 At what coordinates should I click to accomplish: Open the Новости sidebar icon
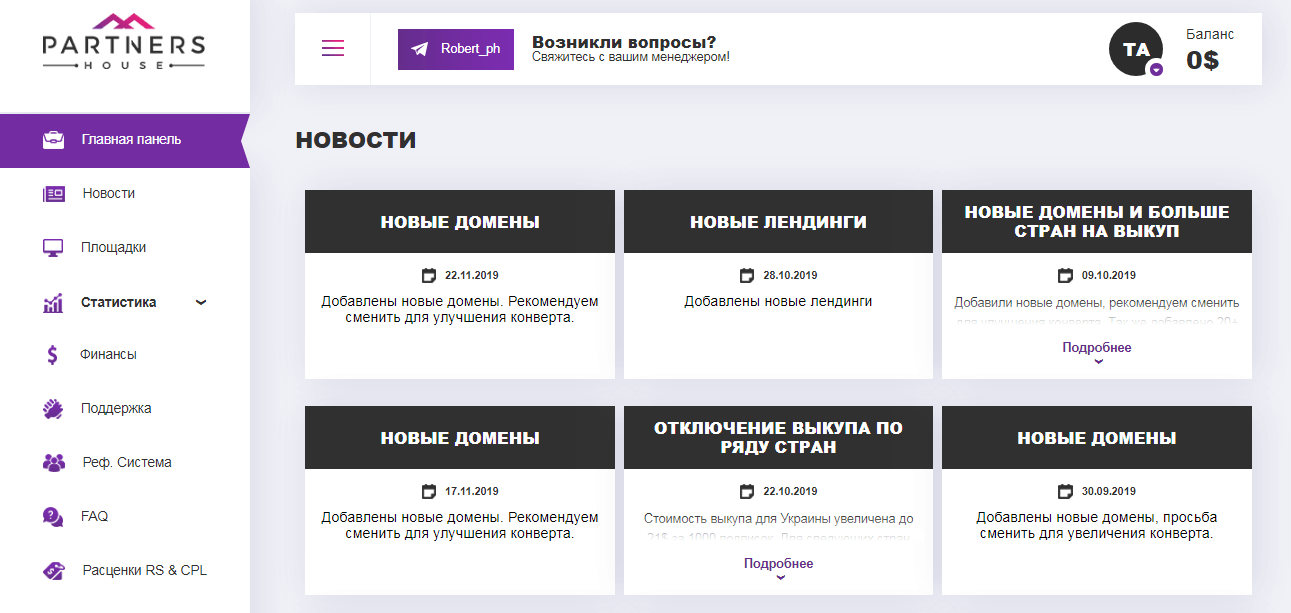click(56, 192)
